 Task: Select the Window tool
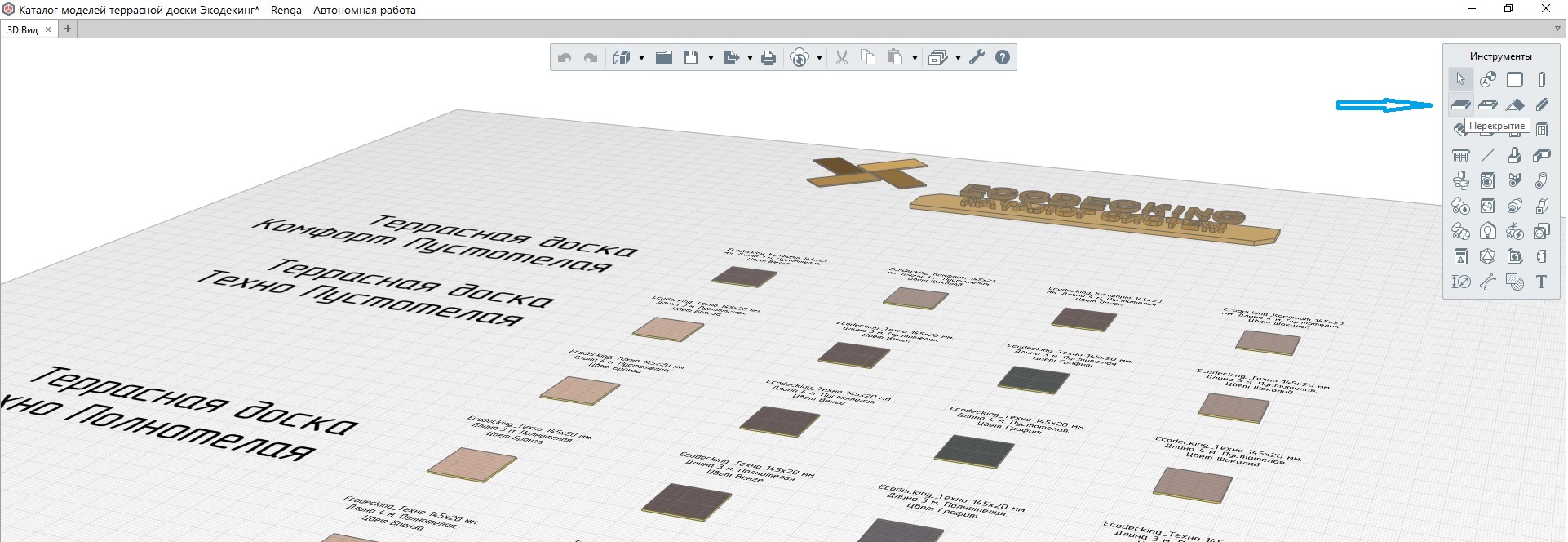click(x=1542, y=130)
